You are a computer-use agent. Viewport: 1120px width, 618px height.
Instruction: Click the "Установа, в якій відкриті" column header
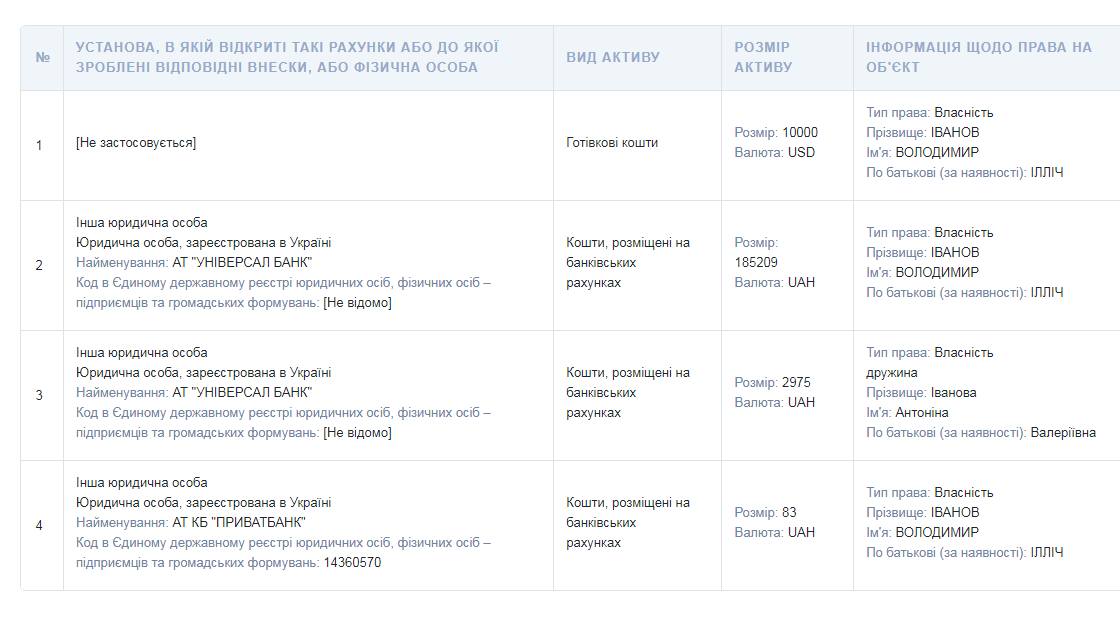pos(287,58)
